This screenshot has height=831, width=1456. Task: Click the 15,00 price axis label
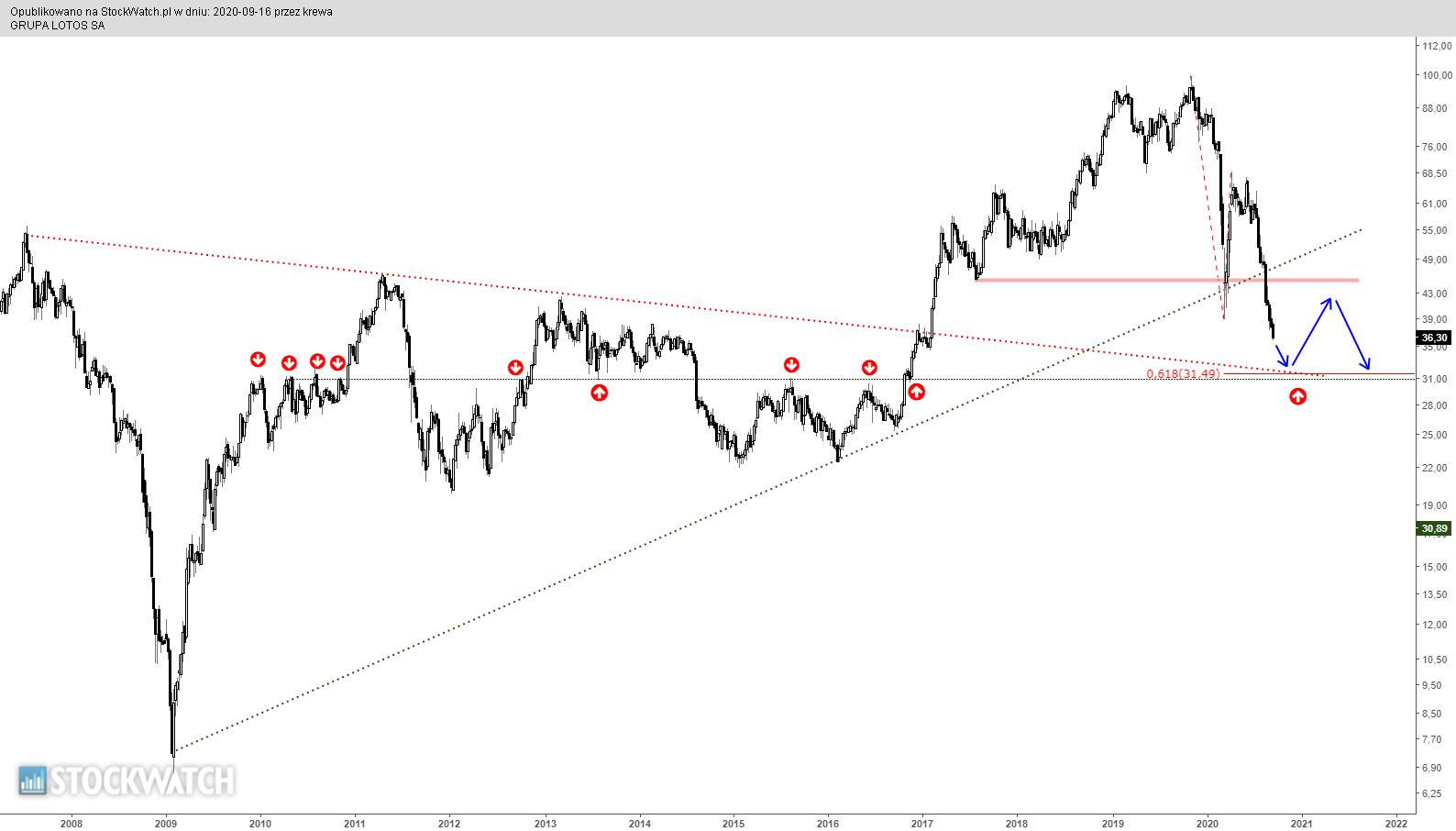(1434, 567)
